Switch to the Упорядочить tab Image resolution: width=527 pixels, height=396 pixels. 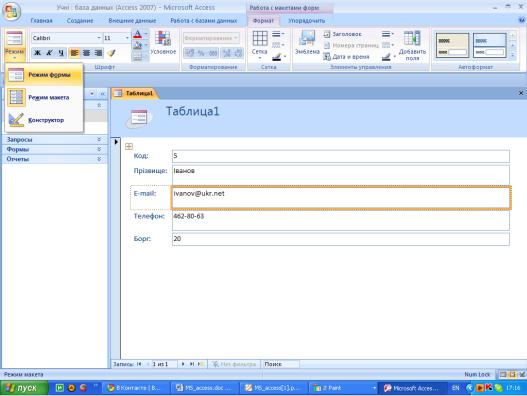pos(307,21)
